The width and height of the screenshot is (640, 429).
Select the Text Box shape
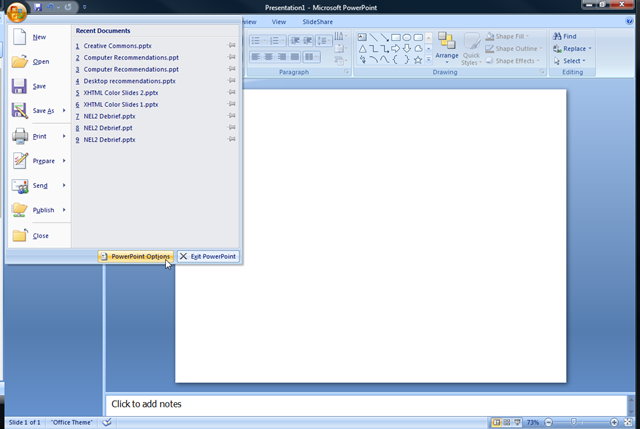pos(362,38)
